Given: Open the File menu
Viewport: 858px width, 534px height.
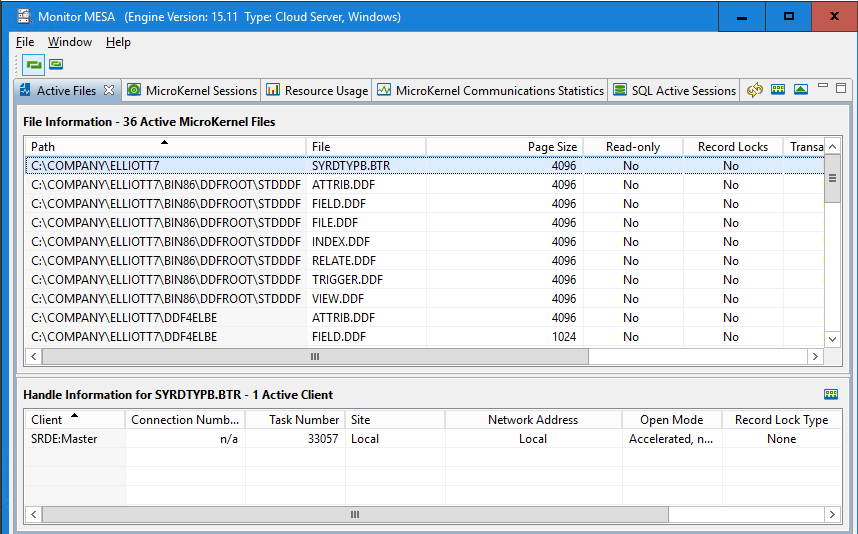Looking at the screenshot, I should (25, 42).
